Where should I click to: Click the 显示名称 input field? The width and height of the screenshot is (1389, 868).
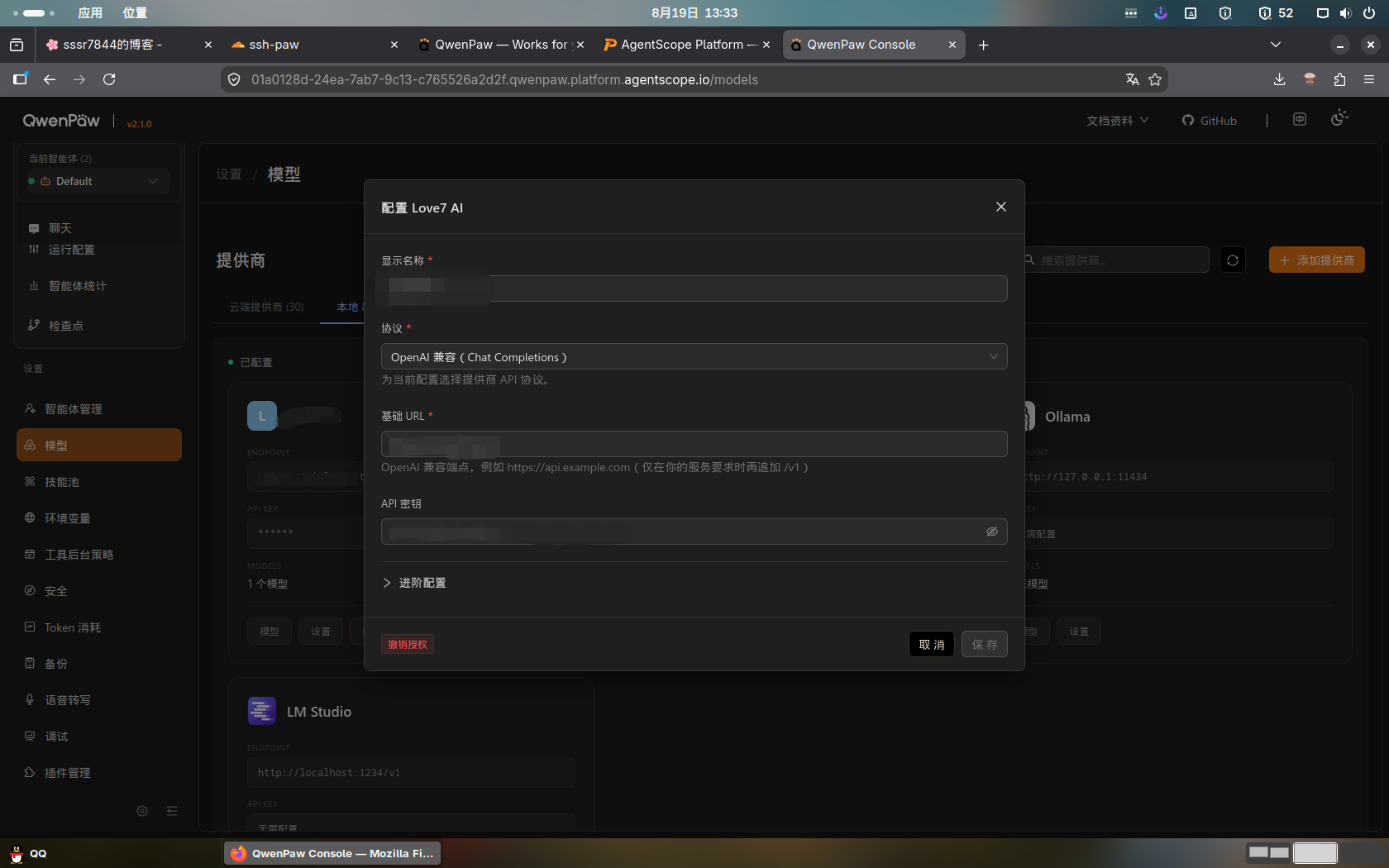pyautogui.click(x=694, y=289)
